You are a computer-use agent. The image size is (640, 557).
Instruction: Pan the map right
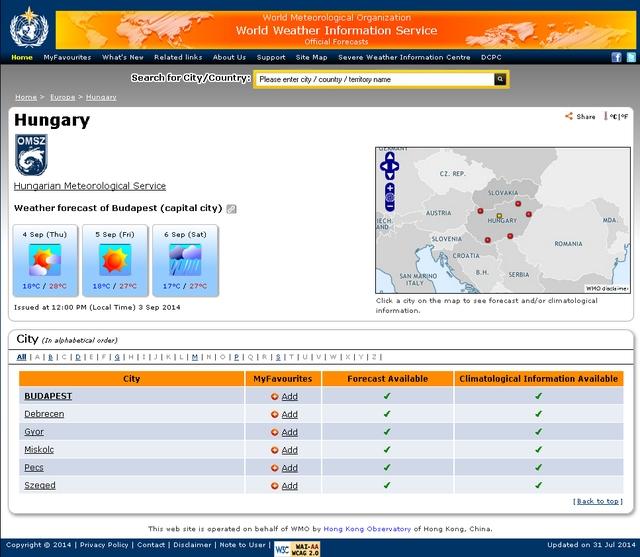pos(396,166)
